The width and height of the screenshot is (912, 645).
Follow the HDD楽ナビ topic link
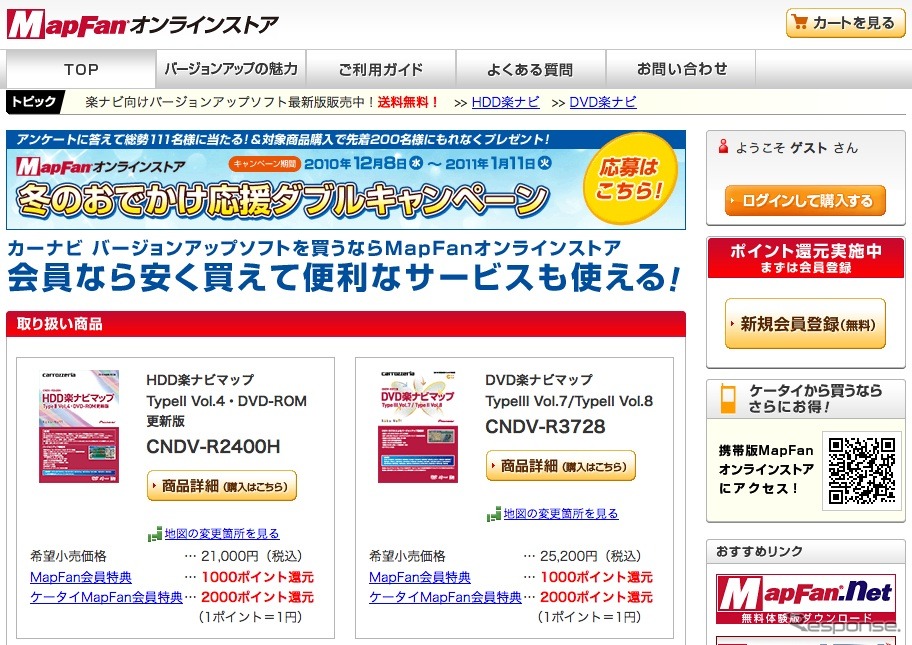pyautogui.click(x=505, y=102)
